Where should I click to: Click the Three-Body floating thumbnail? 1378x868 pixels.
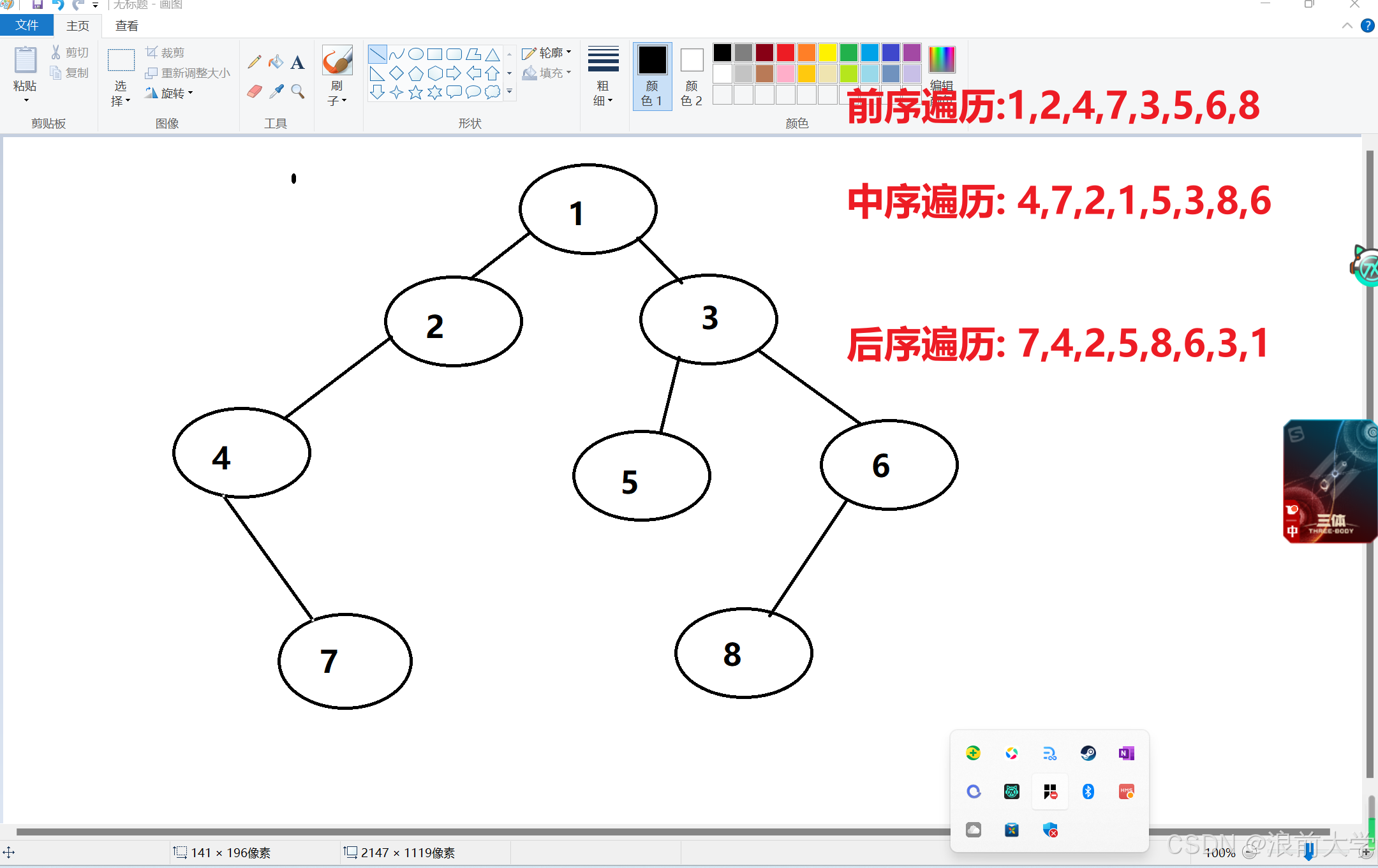coord(1330,482)
